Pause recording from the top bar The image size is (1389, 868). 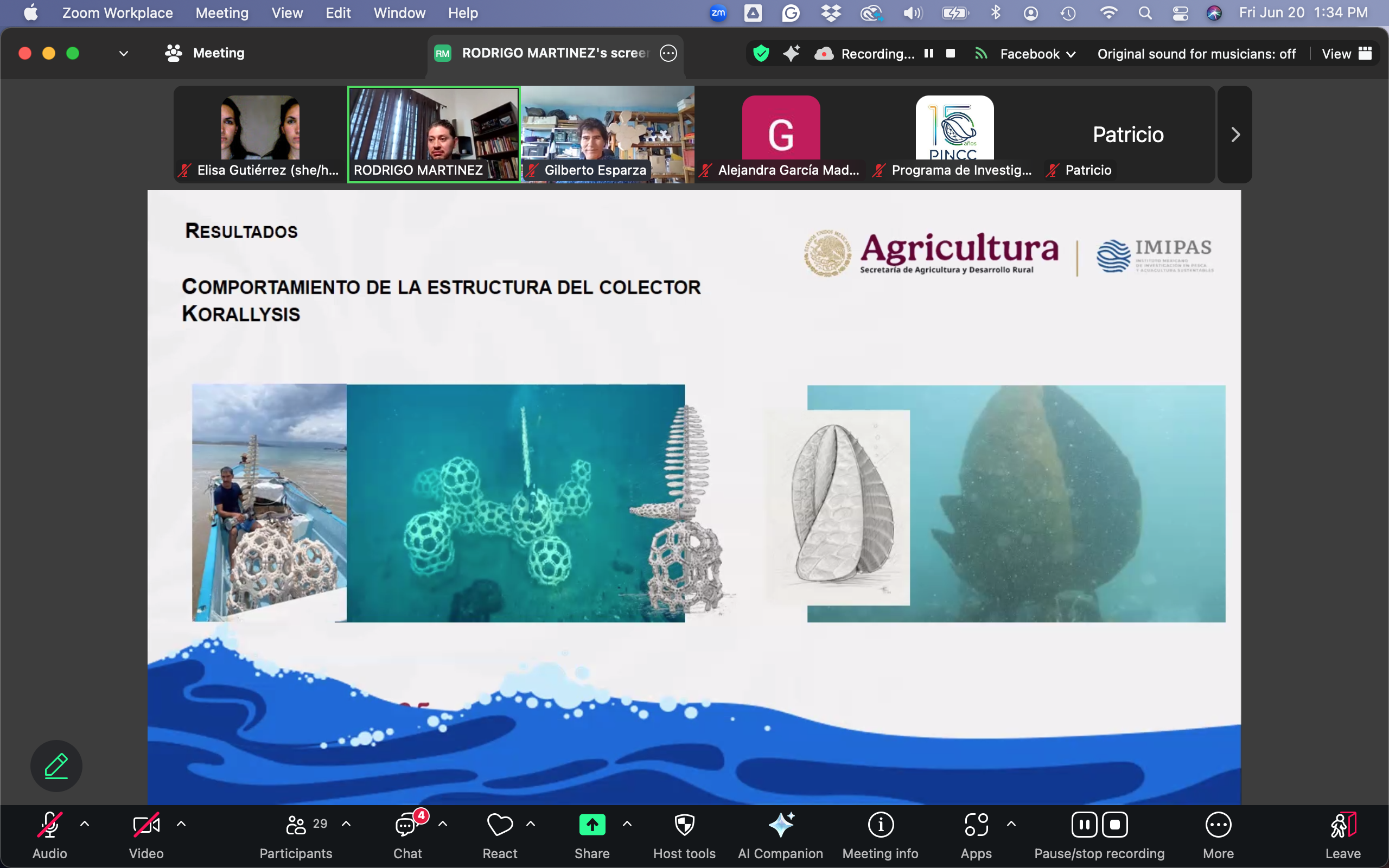[929, 53]
